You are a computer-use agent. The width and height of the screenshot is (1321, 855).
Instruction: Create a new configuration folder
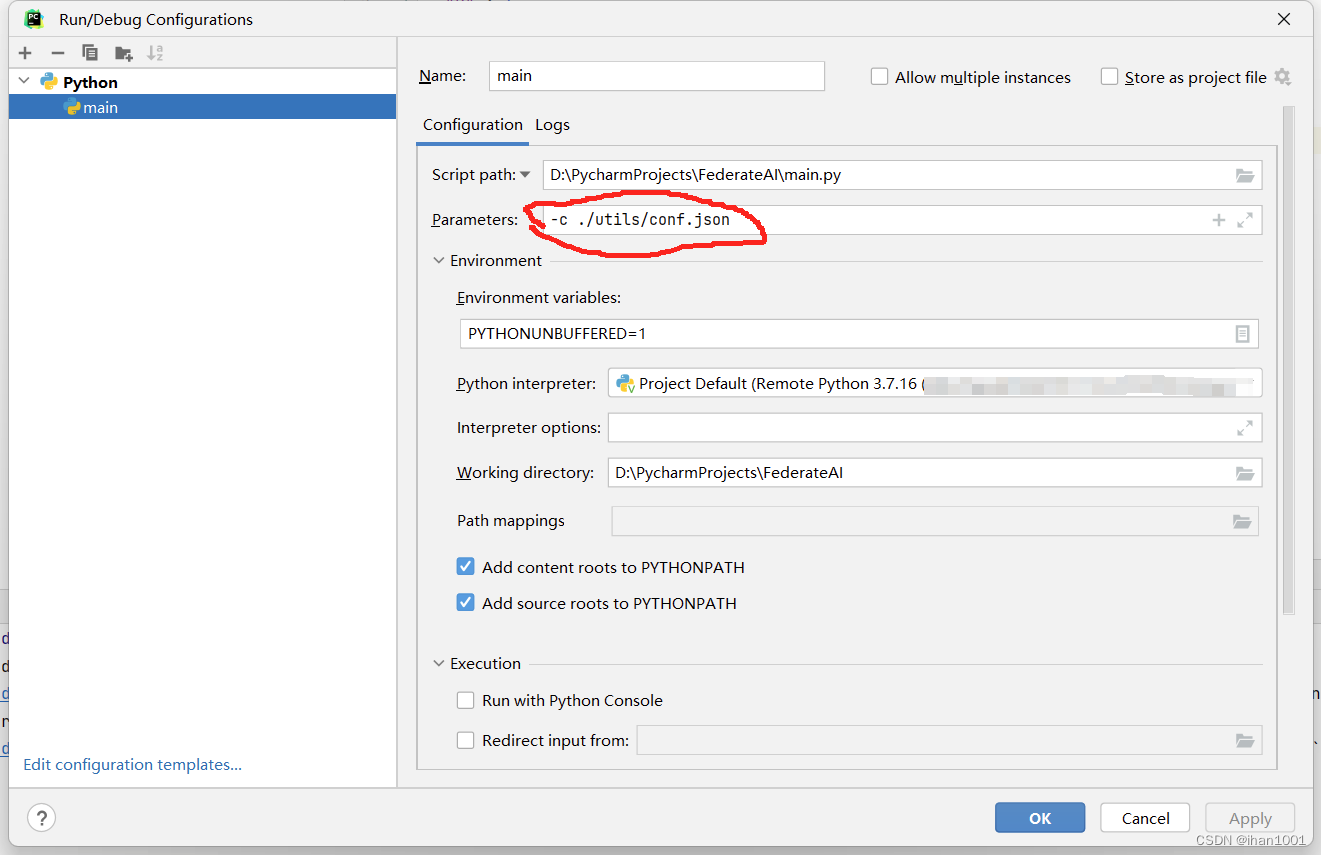pyautogui.click(x=123, y=53)
